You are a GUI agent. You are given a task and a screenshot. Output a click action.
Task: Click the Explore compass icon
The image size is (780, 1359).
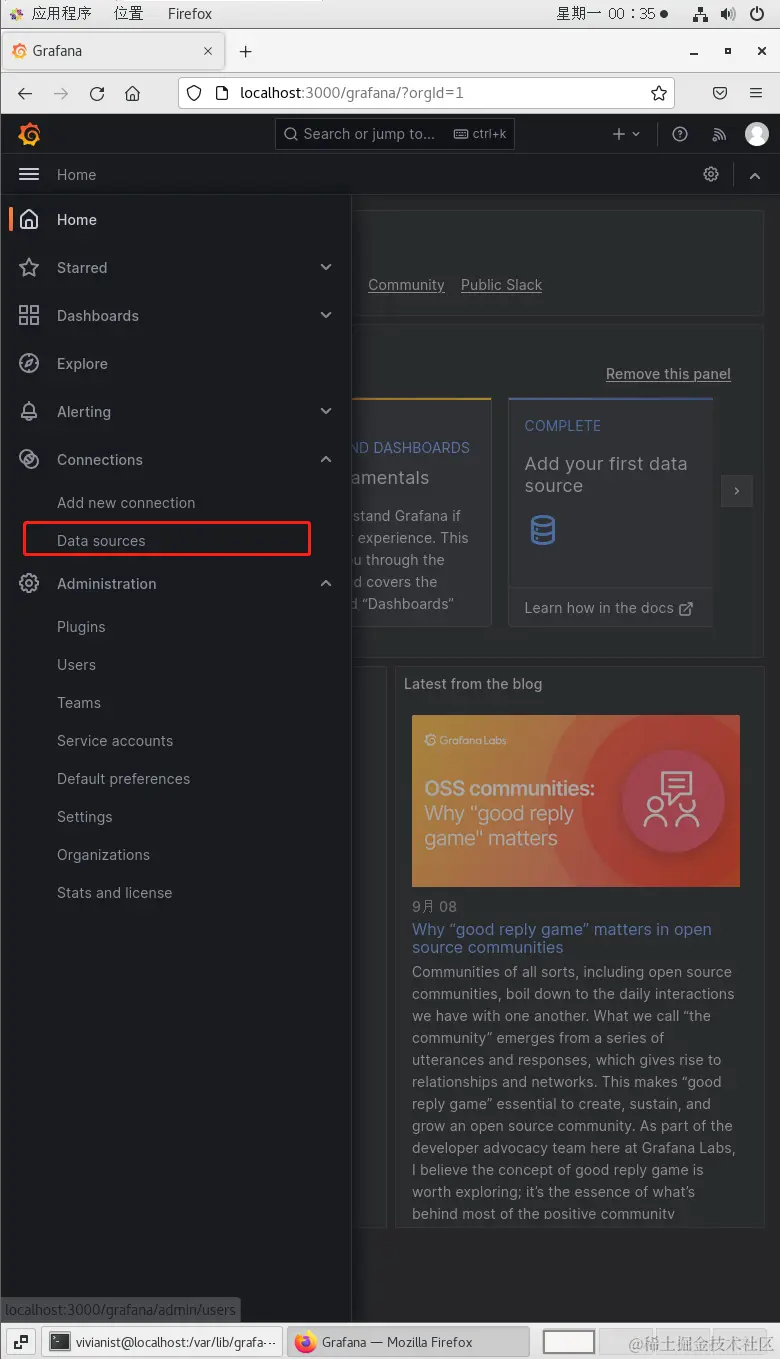pos(29,364)
